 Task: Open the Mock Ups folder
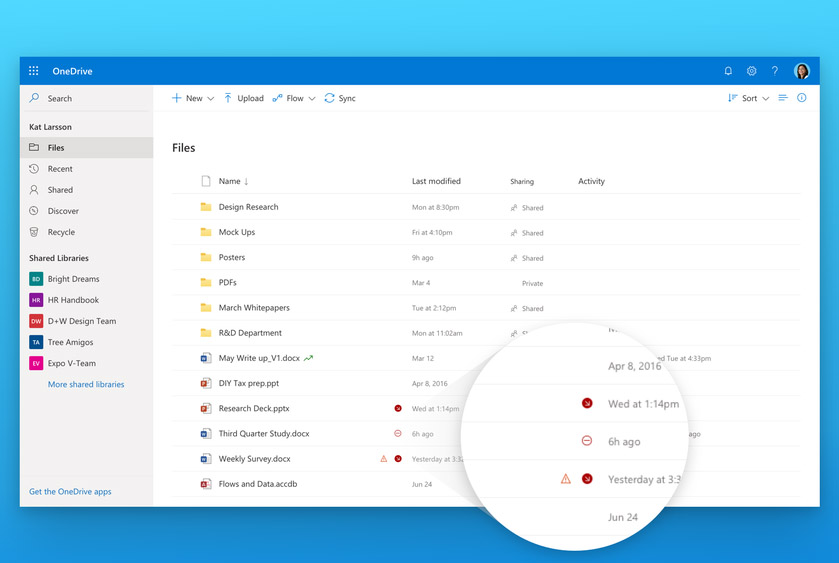pyautogui.click(x=237, y=232)
